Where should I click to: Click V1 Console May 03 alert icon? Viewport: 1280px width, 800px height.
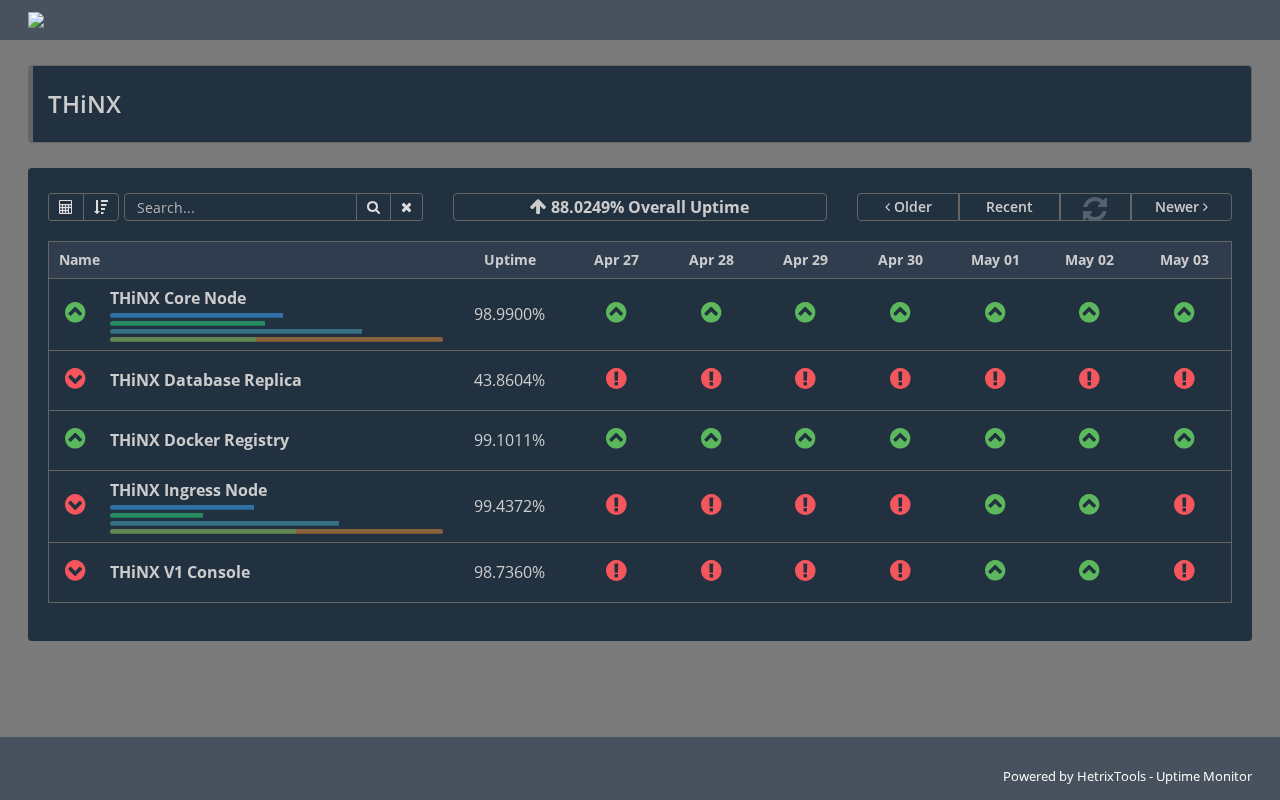coord(1184,570)
